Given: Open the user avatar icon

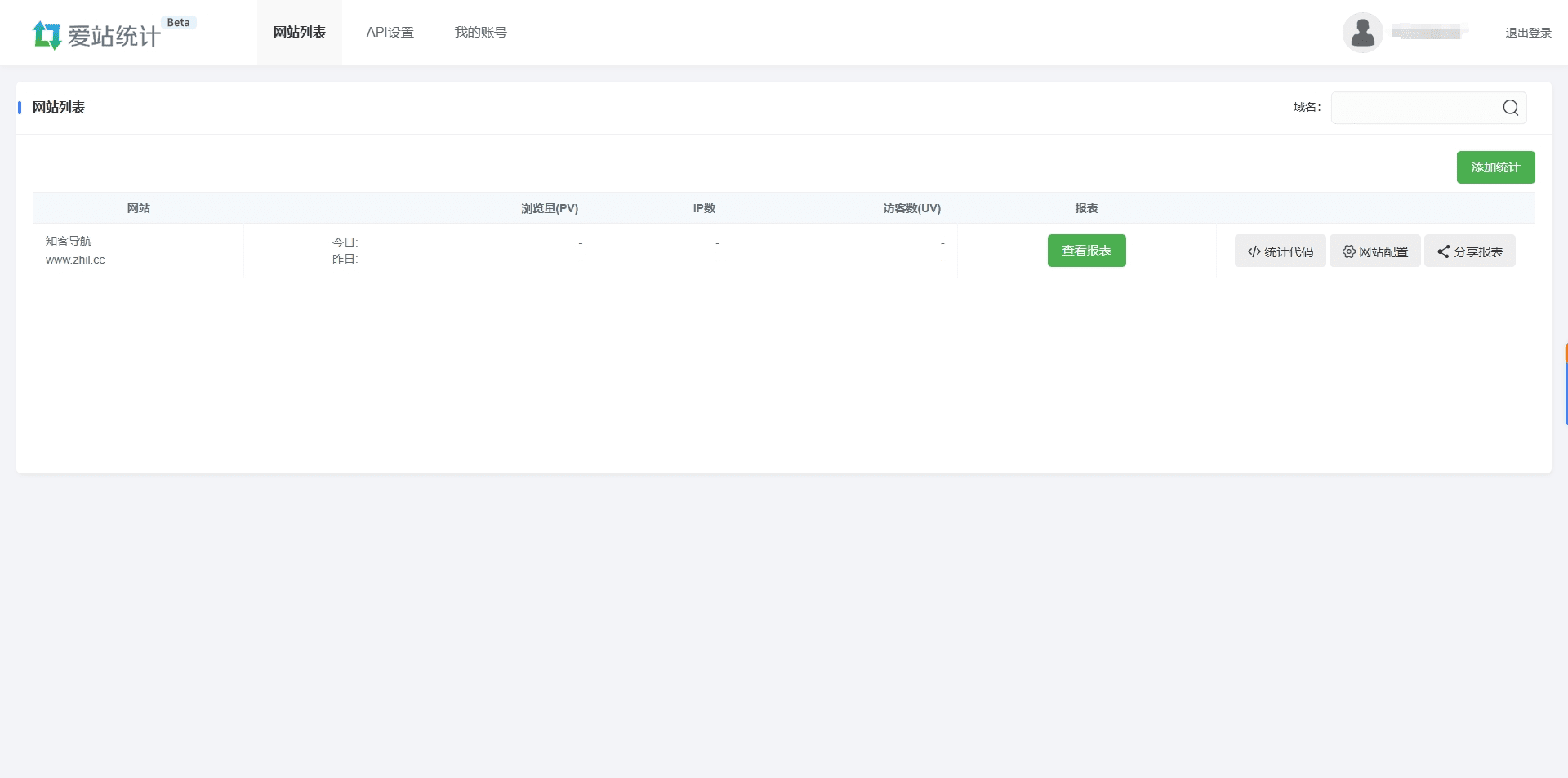Looking at the screenshot, I should pos(1362,33).
